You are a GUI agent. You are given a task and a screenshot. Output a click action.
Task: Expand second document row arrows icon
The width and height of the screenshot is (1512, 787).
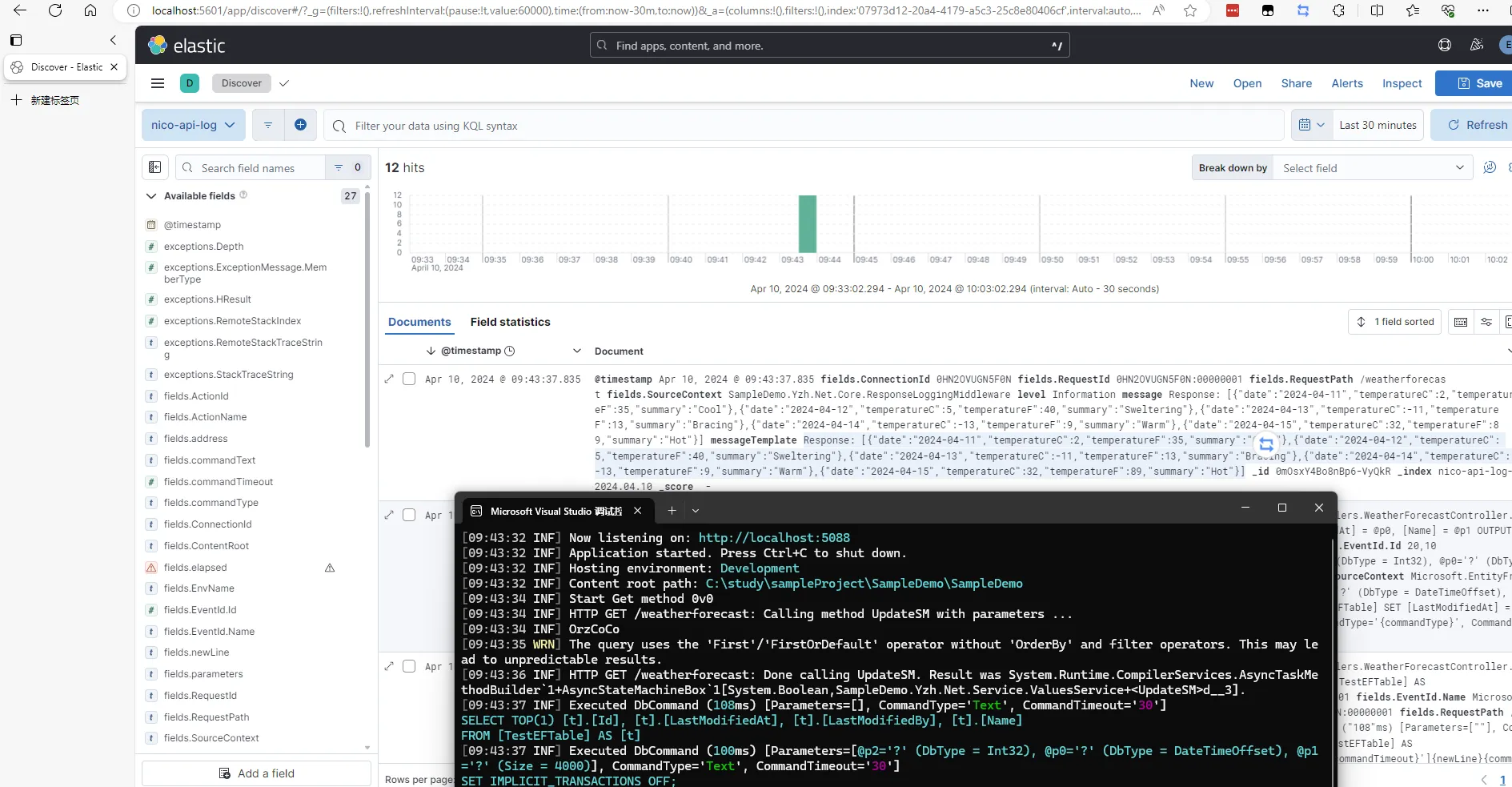389,515
